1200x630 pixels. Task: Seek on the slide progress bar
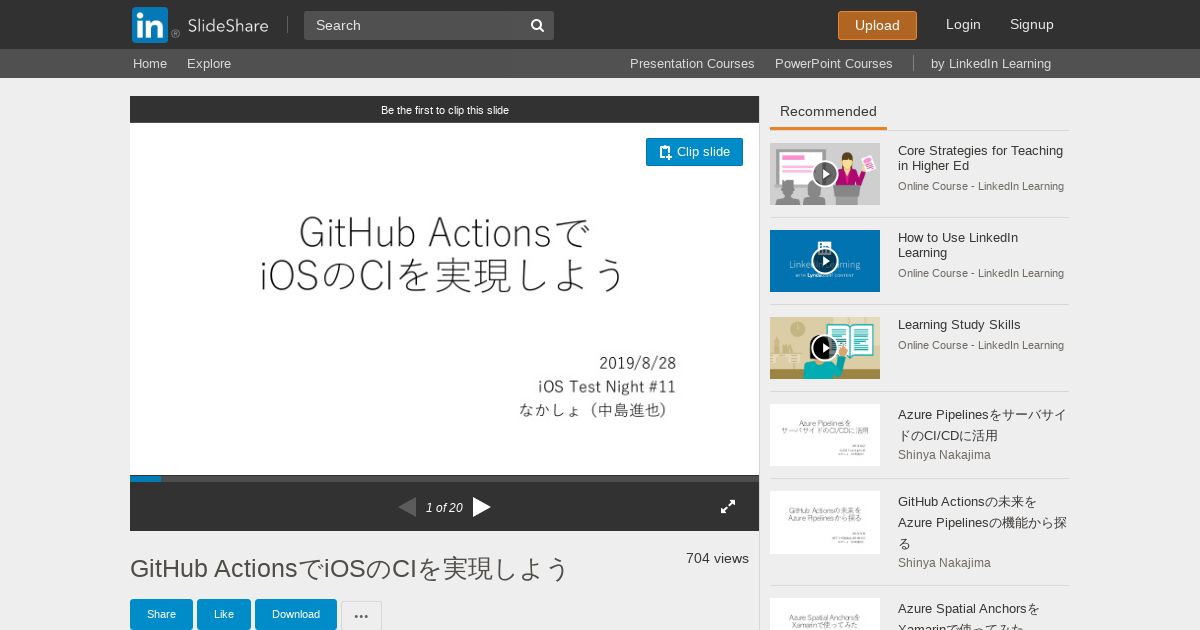pyautogui.click(x=444, y=479)
